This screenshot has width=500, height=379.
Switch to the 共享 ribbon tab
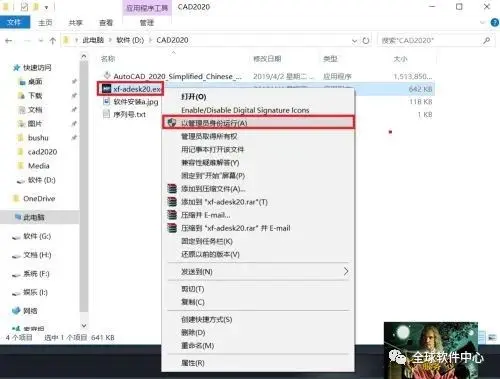coord(75,22)
